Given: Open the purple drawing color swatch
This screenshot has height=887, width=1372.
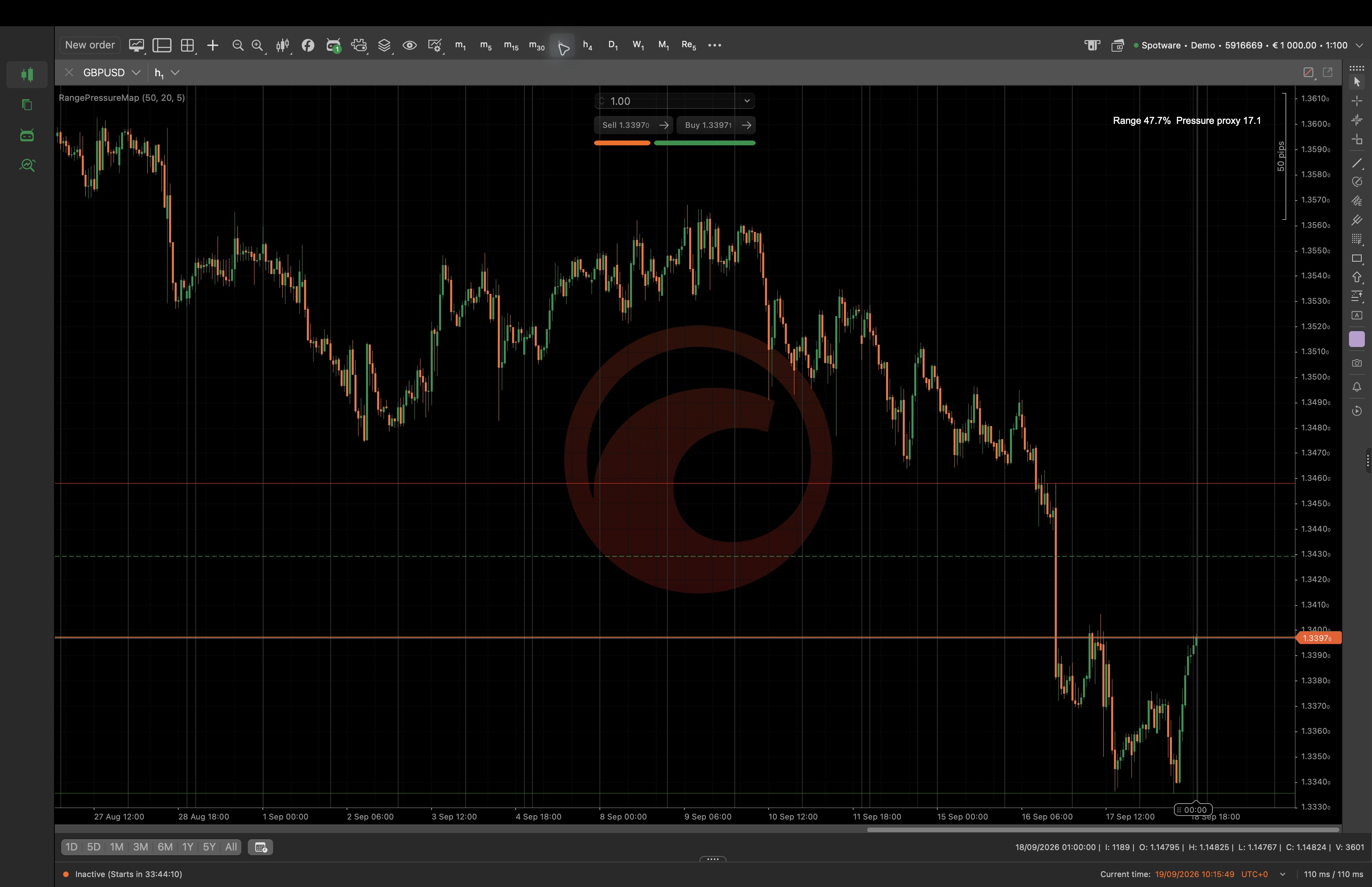Looking at the screenshot, I should pos(1357,339).
